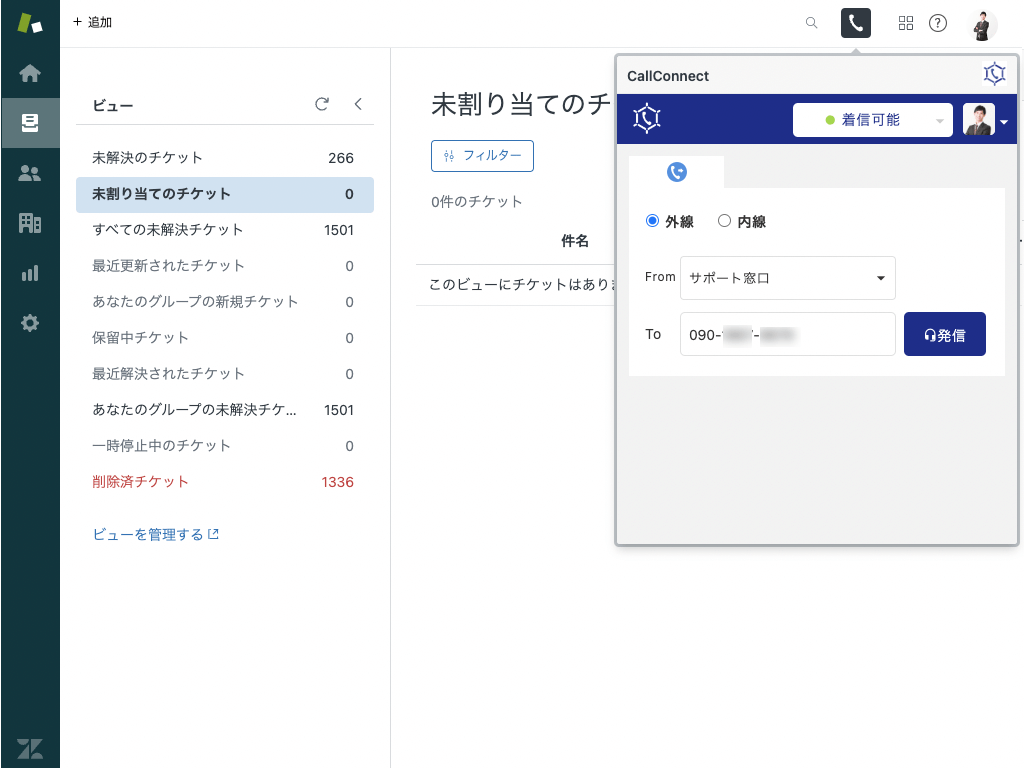The height and width of the screenshot is (768, 1024).
Task: Click the CallConnect phone icon in the header
Action: [855, 22]
